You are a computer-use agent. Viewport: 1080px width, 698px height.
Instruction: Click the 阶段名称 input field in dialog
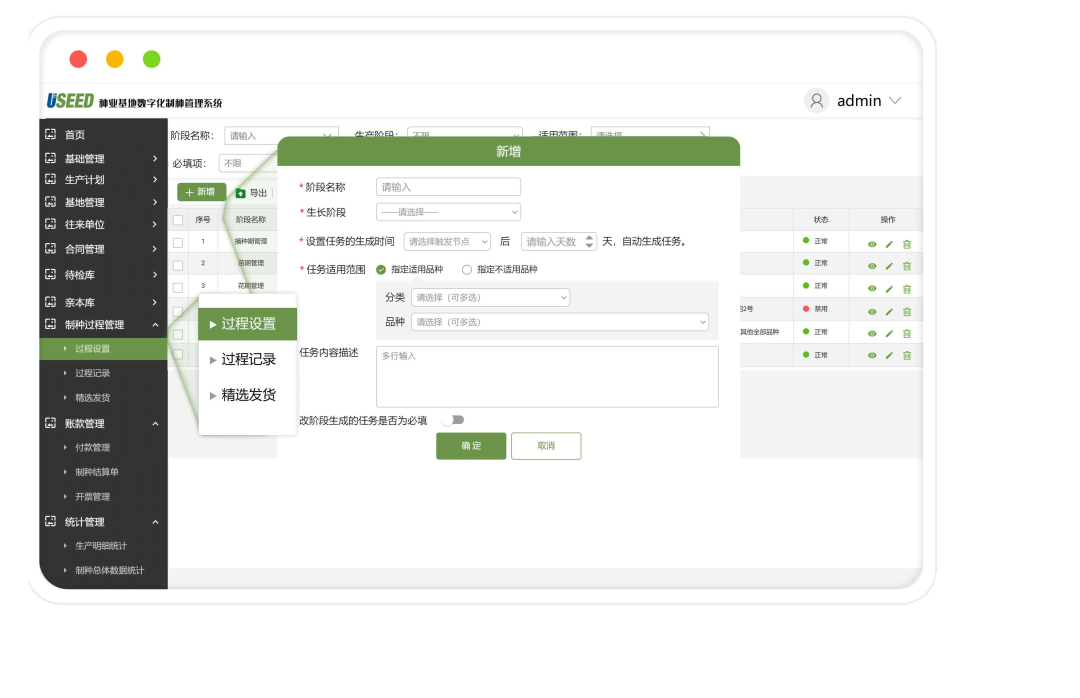[x=448, y=187]
